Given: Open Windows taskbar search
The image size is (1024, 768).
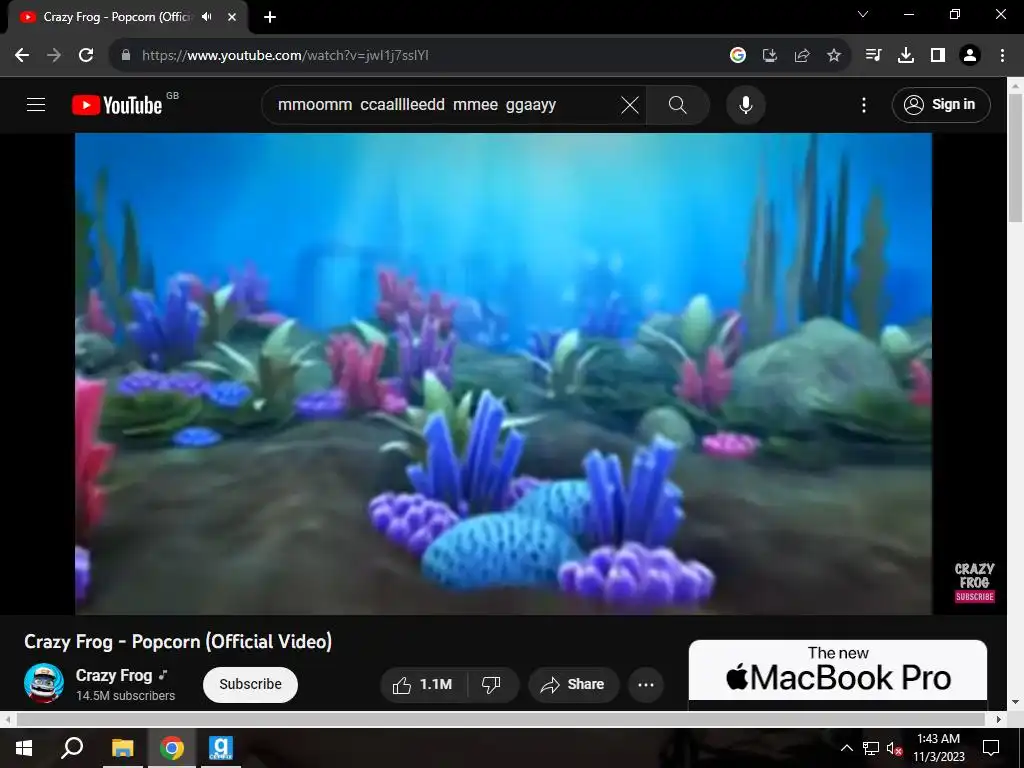Looking at the screenshot, I should coord(72,748).
